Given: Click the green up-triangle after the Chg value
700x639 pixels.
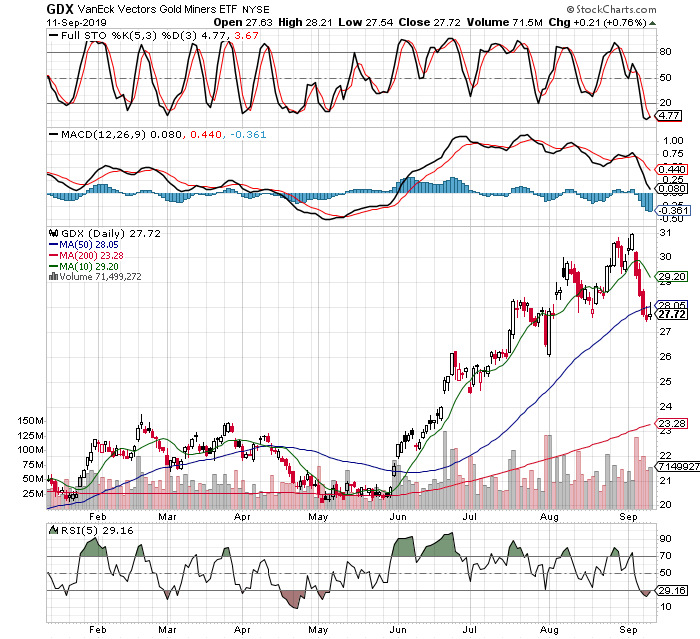Looking at the screenshot, I should [x=653, y=23].
